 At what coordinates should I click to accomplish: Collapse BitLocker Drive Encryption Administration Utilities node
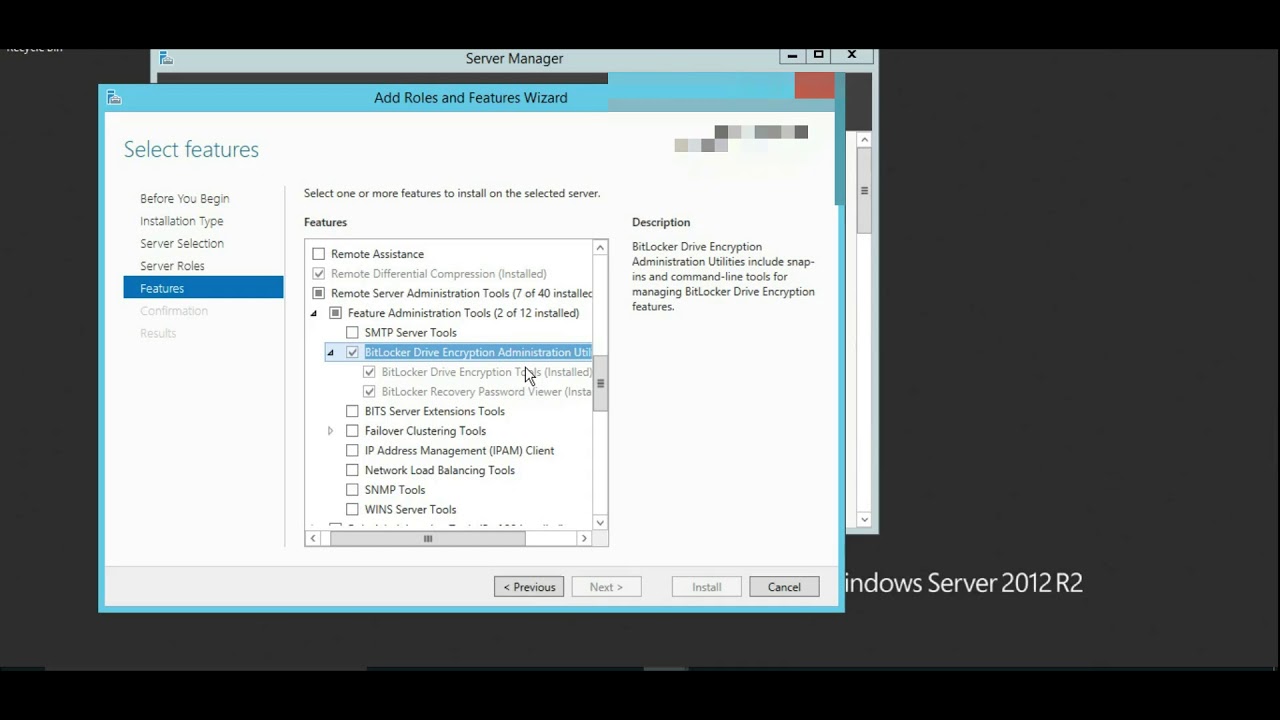pyautogui.click(x=331, y=353)
